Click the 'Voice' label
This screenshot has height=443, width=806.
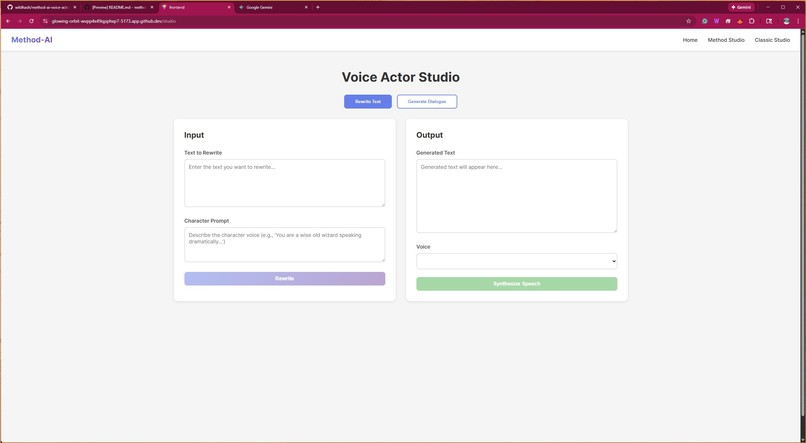point(423,247)
